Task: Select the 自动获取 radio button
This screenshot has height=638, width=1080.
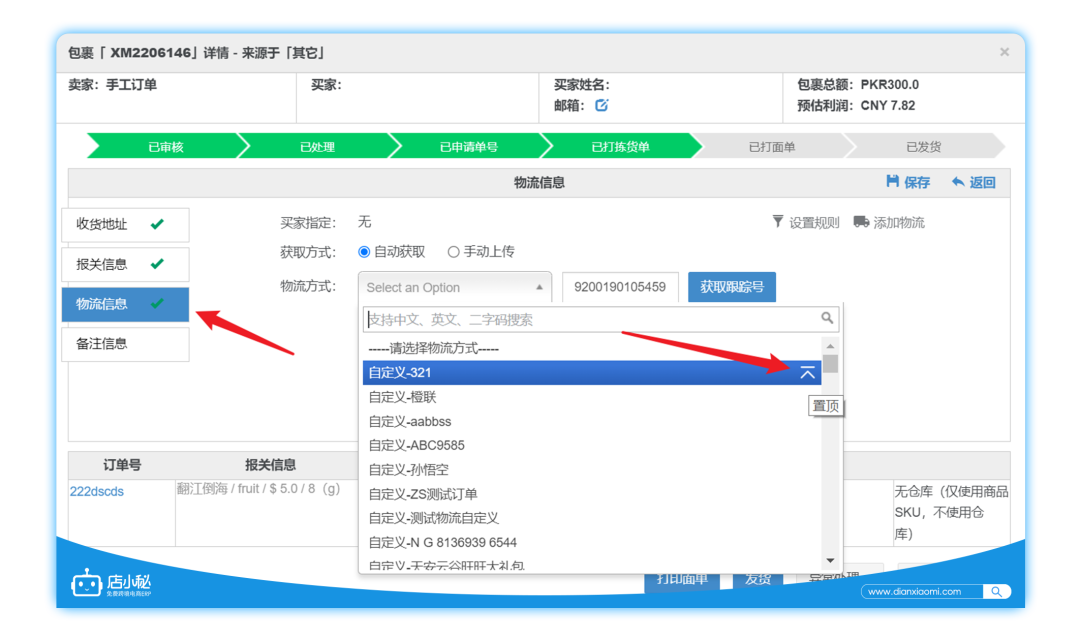Action: tap(363, 251)
